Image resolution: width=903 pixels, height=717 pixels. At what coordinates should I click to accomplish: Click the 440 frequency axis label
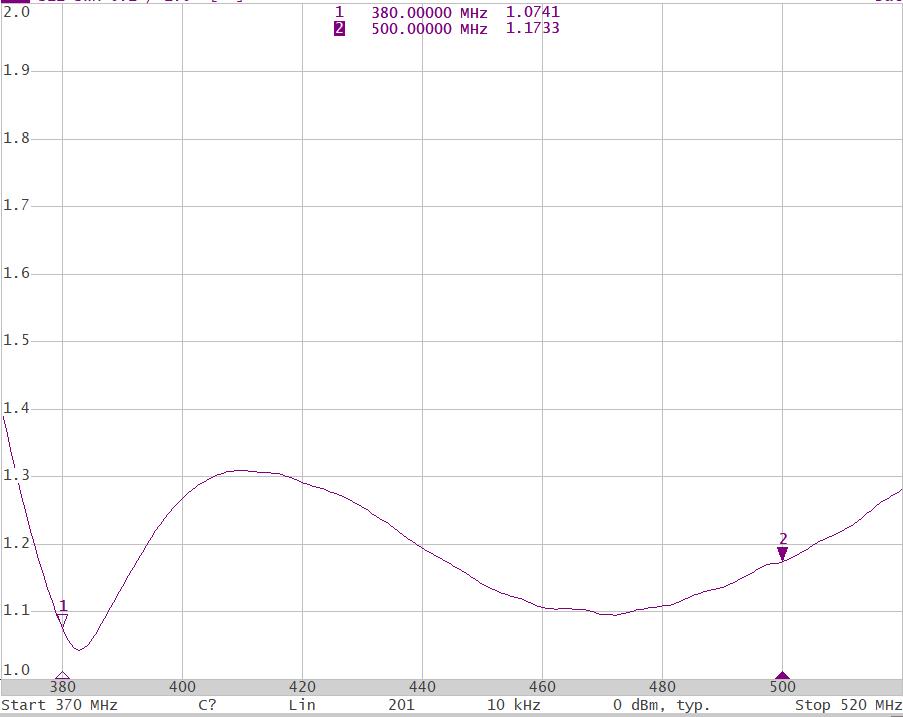(x=422, y=686)
